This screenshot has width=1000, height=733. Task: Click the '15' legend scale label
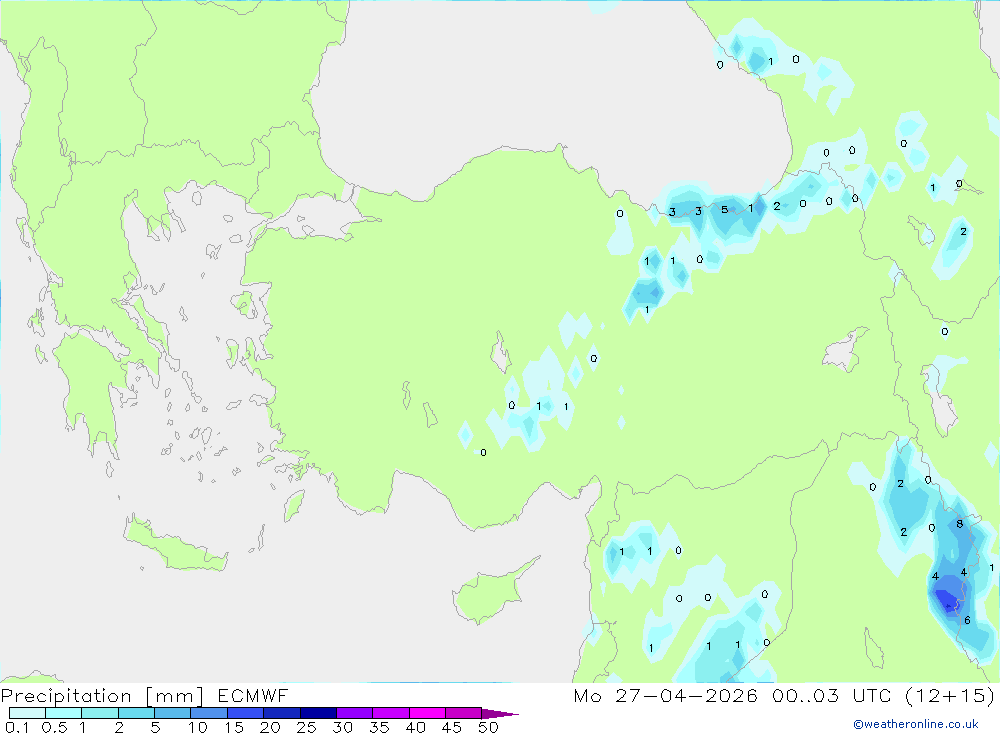233,727
